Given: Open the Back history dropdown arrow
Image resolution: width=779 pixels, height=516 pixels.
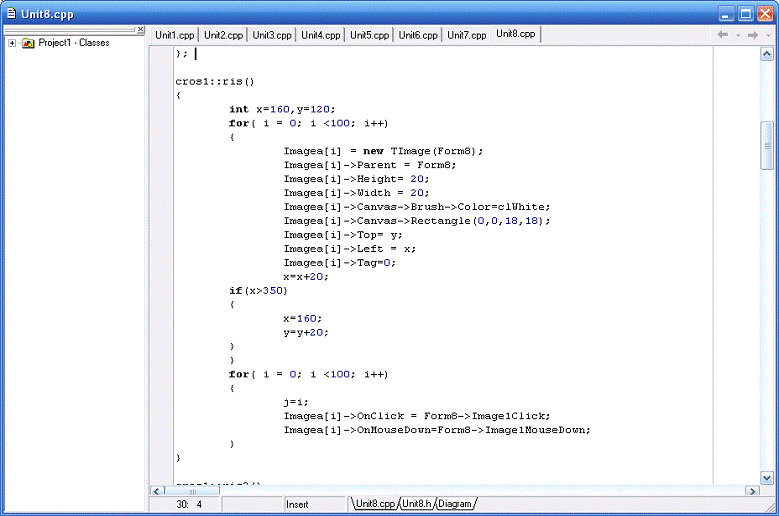Looking at the screenshot, I should pyautogui.click(x=738, y=34).
